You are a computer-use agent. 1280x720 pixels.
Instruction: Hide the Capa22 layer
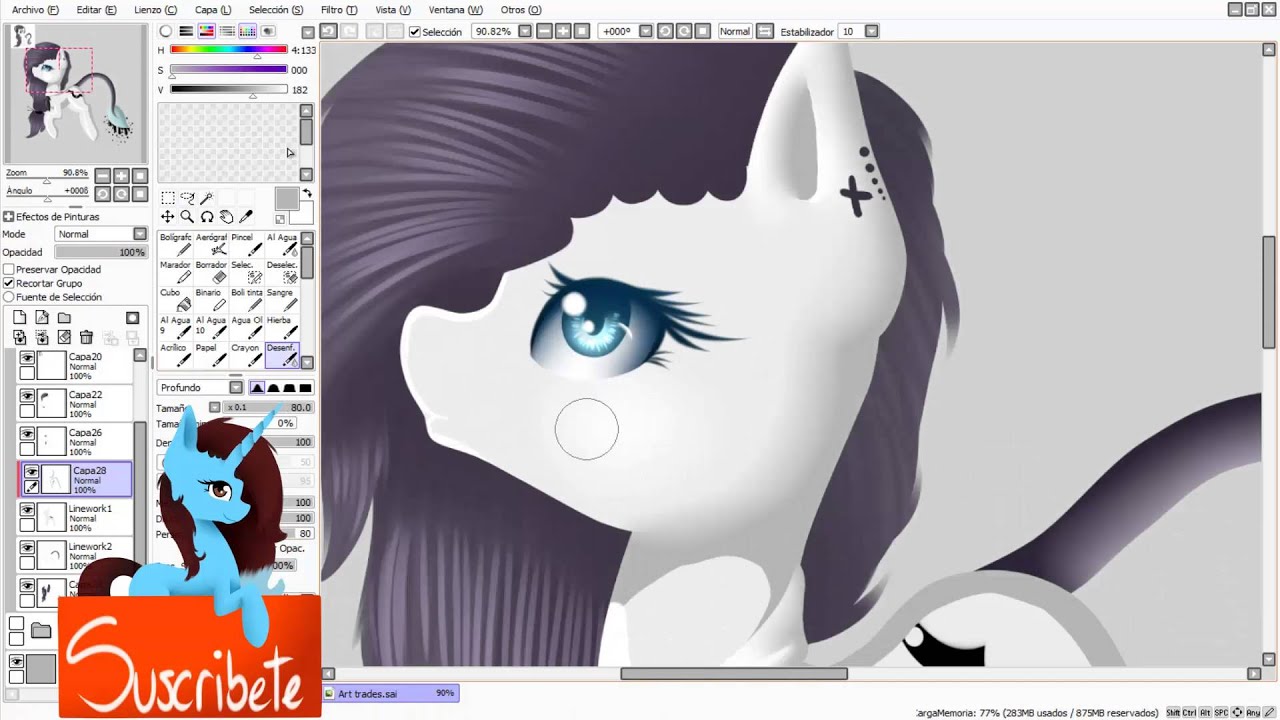27,396
